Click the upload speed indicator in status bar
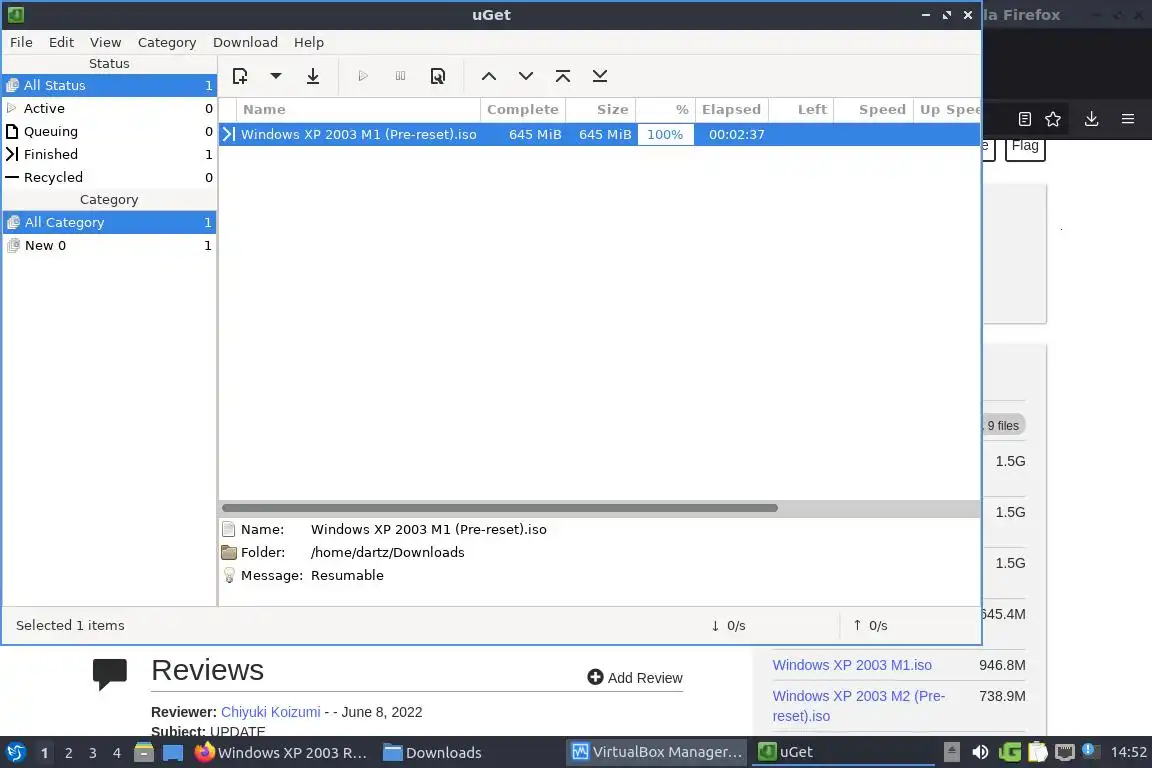The width and height of the screenshot is (1152, 768). pos(870,625)
